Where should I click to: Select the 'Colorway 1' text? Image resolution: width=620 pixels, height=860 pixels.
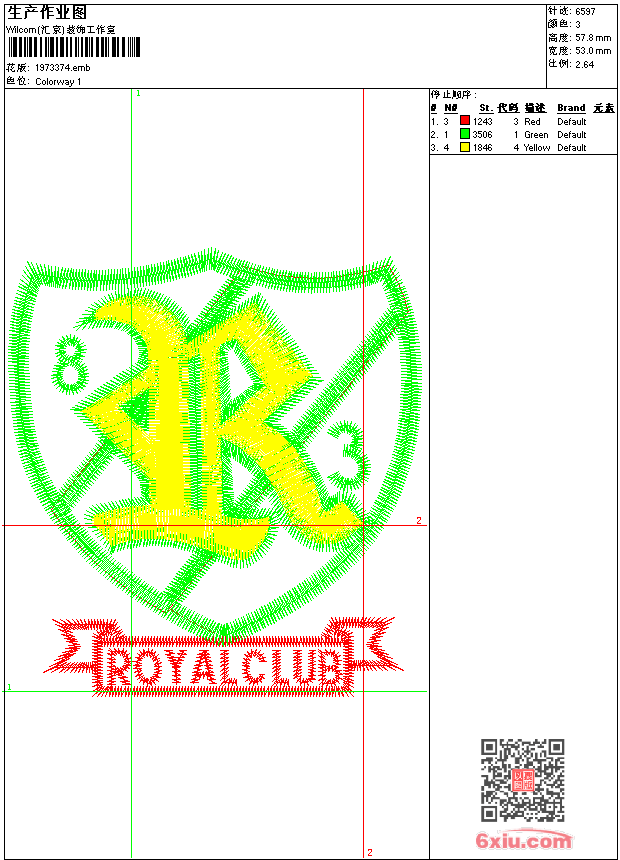[58, 82]
